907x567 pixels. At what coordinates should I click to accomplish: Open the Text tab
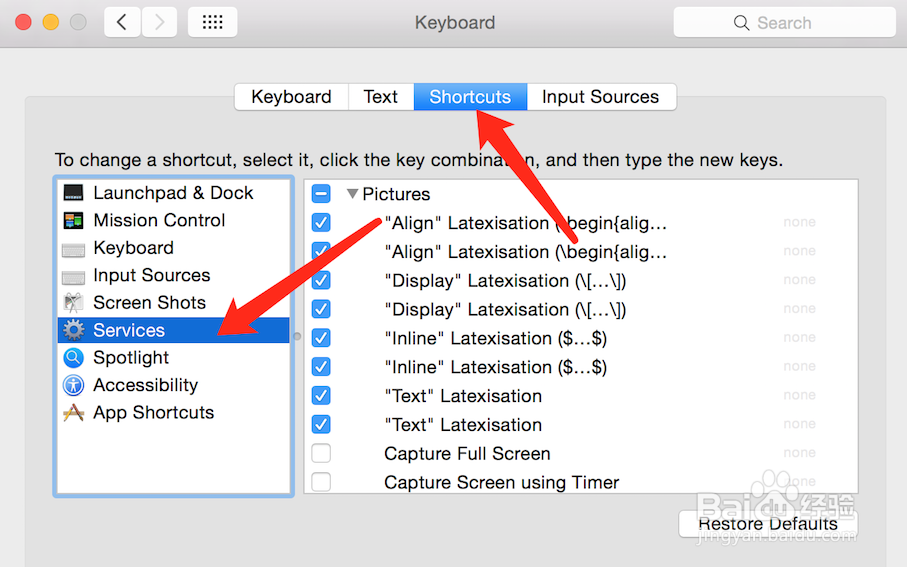[380, 97]
